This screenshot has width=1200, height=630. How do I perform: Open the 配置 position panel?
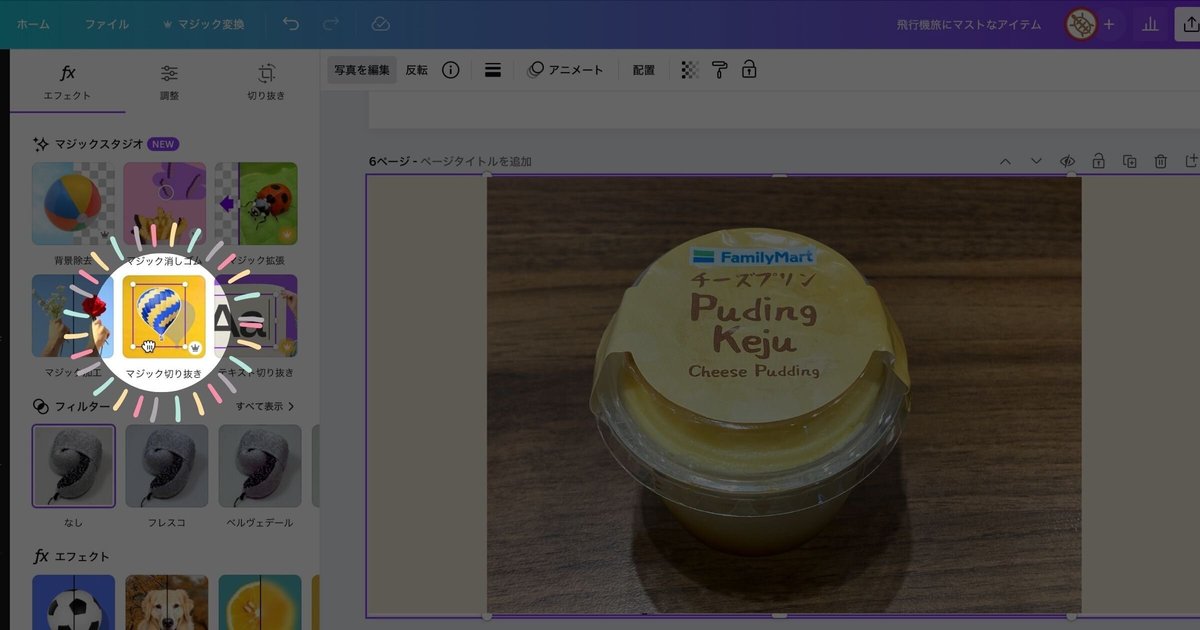[644, 70]
